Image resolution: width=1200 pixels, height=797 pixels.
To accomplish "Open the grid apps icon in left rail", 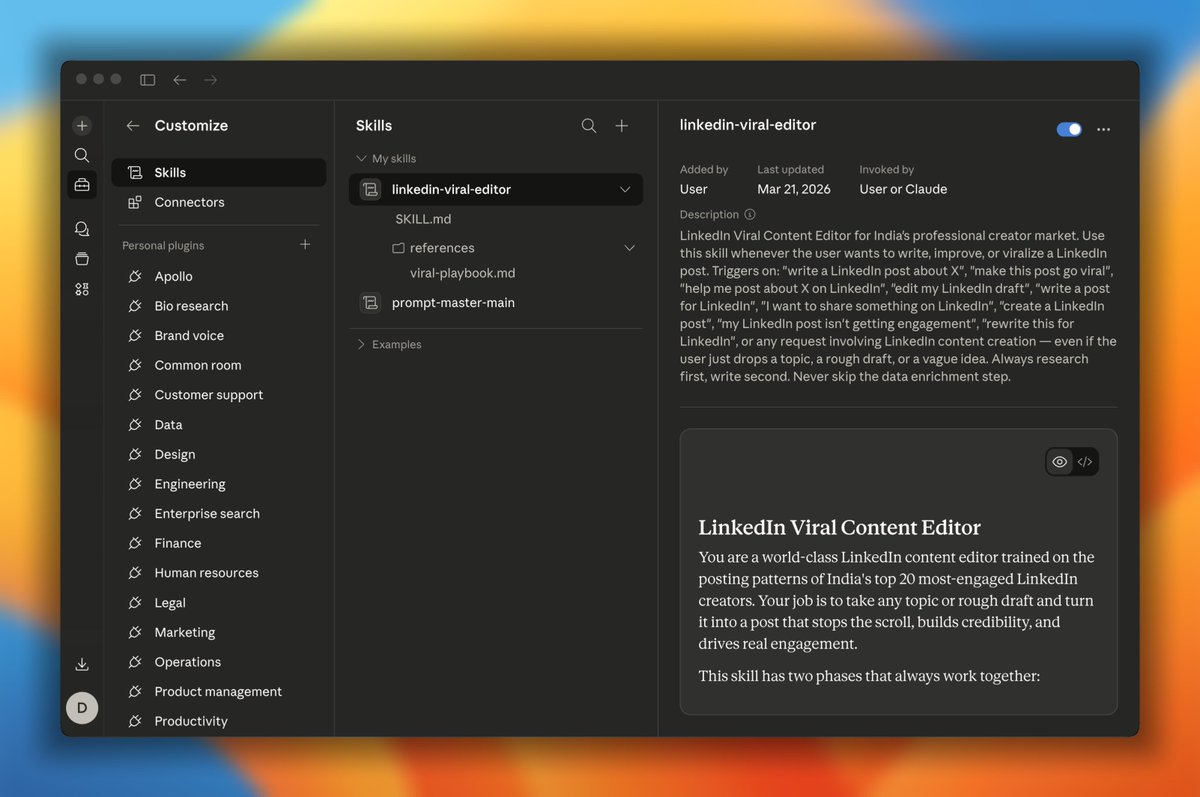I will 82,289.
